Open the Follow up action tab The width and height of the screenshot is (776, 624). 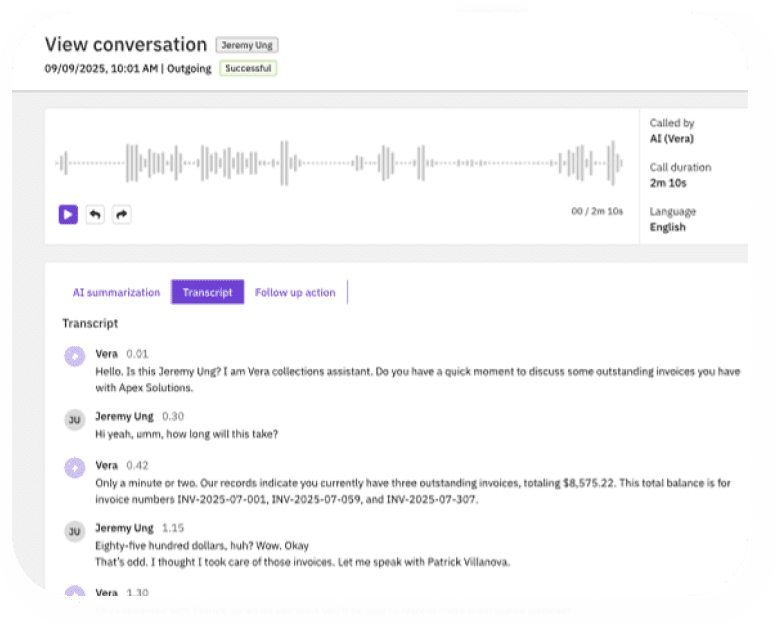pos(295,292)
